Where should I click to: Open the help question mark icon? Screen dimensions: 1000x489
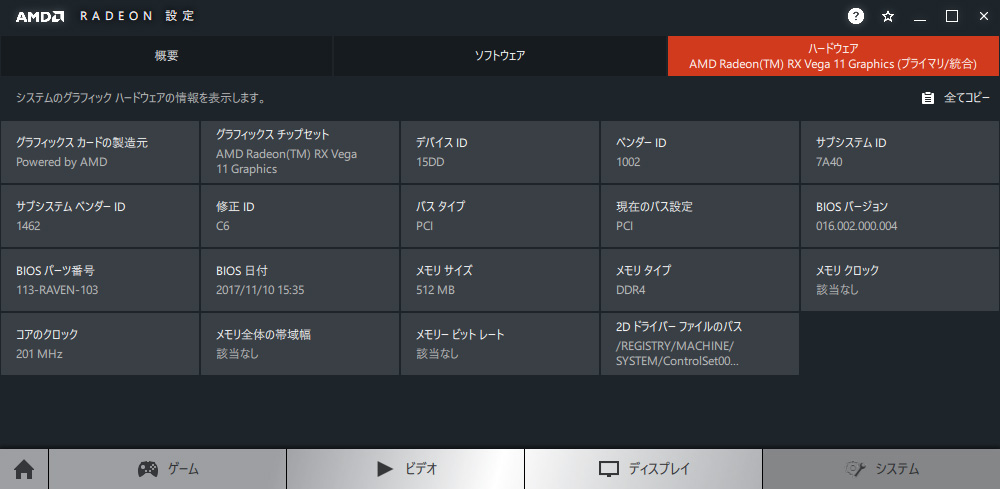(856, 17)
